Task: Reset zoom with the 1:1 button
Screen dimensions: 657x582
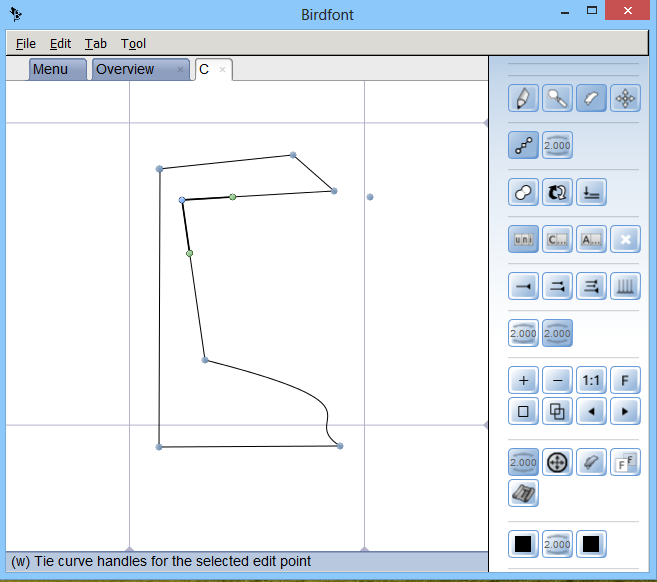Action: coord(591,380)
